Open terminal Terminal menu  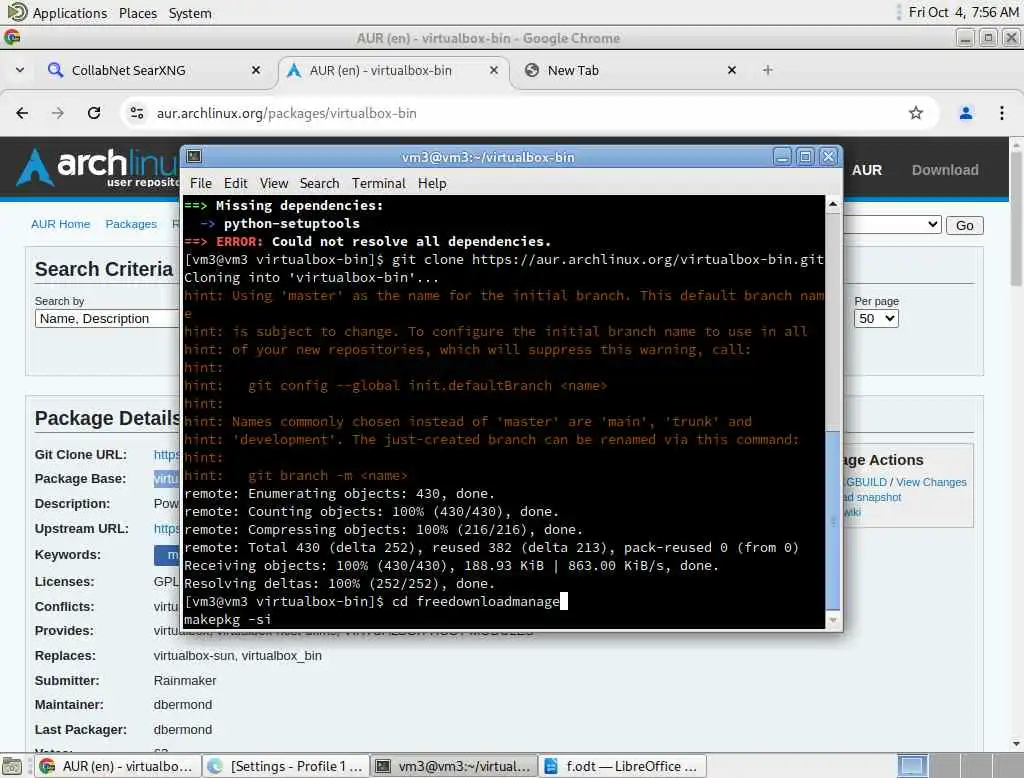pos(379,184)
